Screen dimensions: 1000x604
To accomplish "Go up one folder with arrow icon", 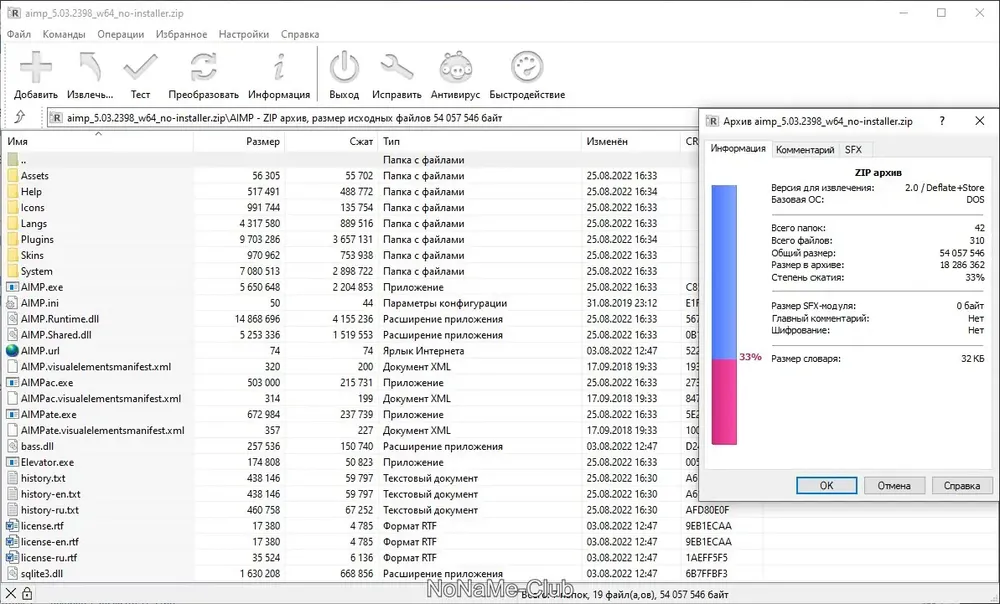I will (x=20, y=117).
